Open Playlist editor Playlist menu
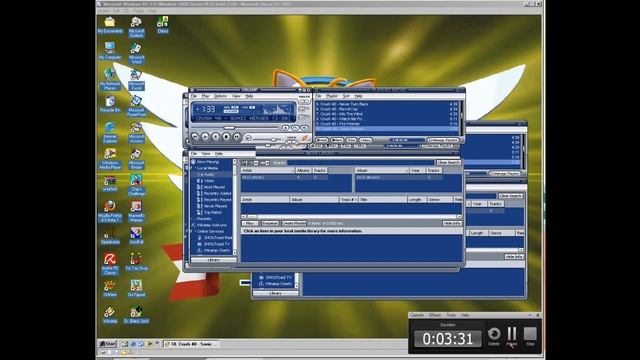 331,96
